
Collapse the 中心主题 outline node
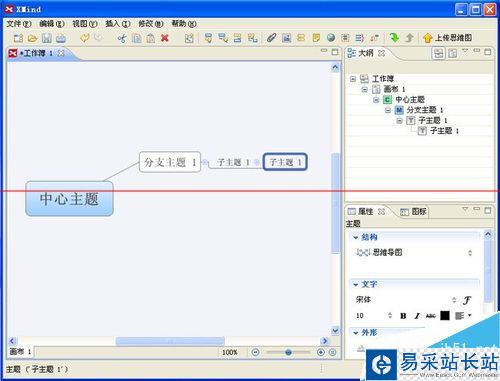376,100
